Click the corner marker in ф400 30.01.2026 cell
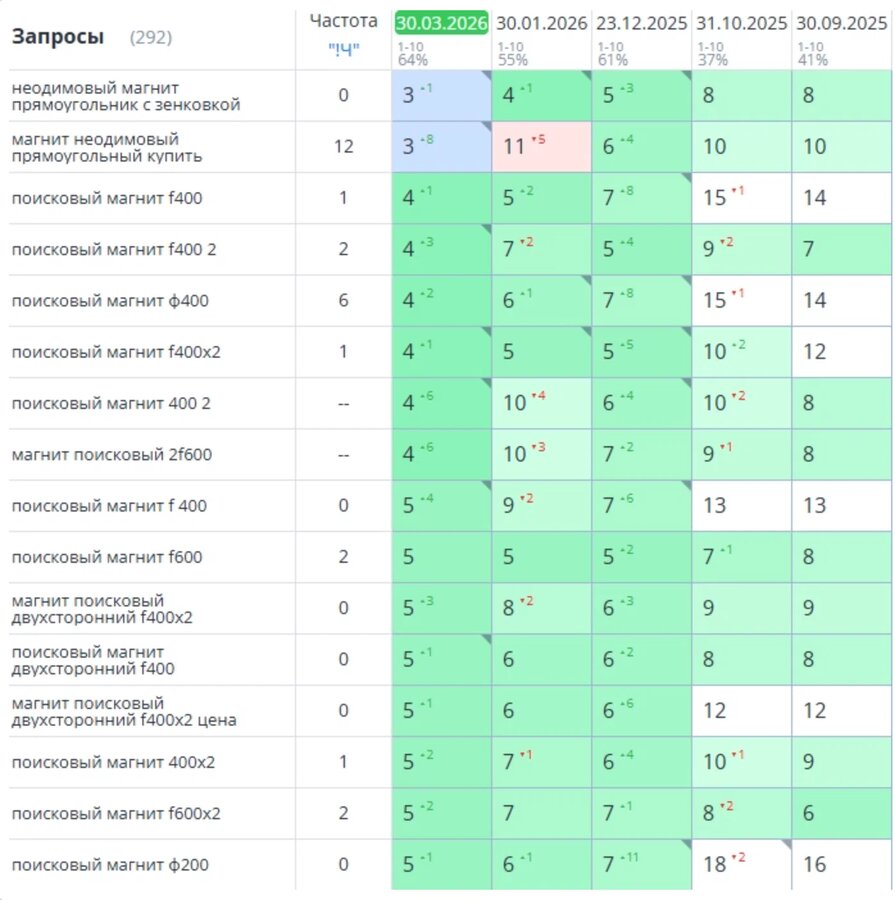The height and width of the screenshot is (900, 895). (587, 280)
